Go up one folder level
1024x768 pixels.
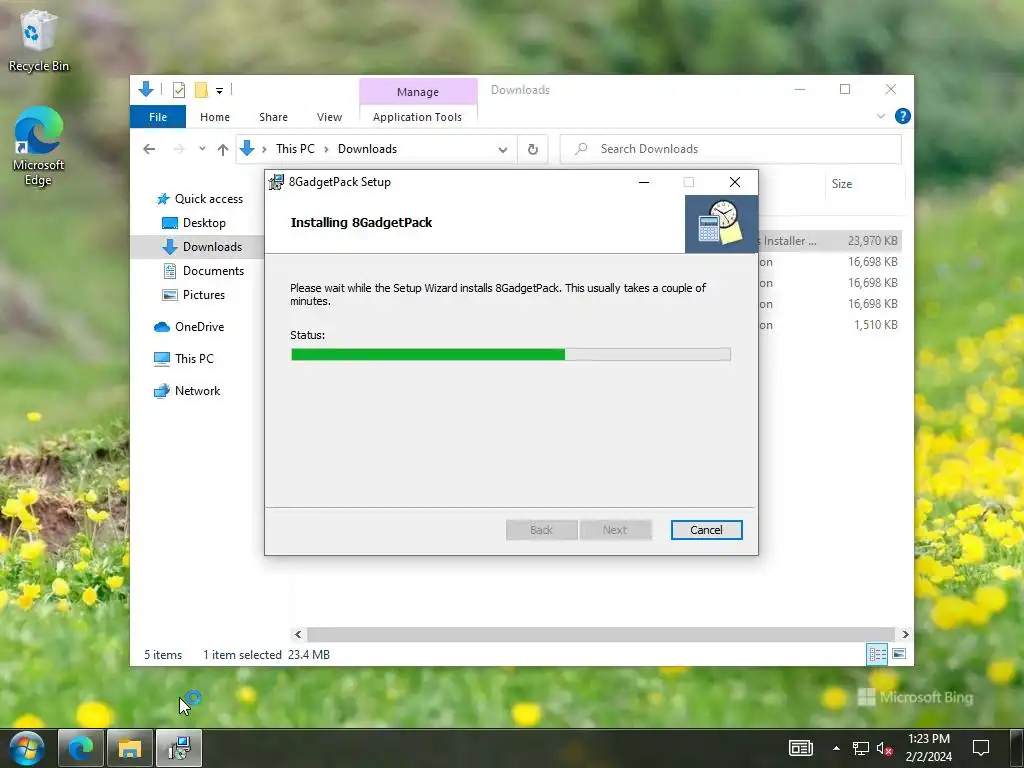223,150
